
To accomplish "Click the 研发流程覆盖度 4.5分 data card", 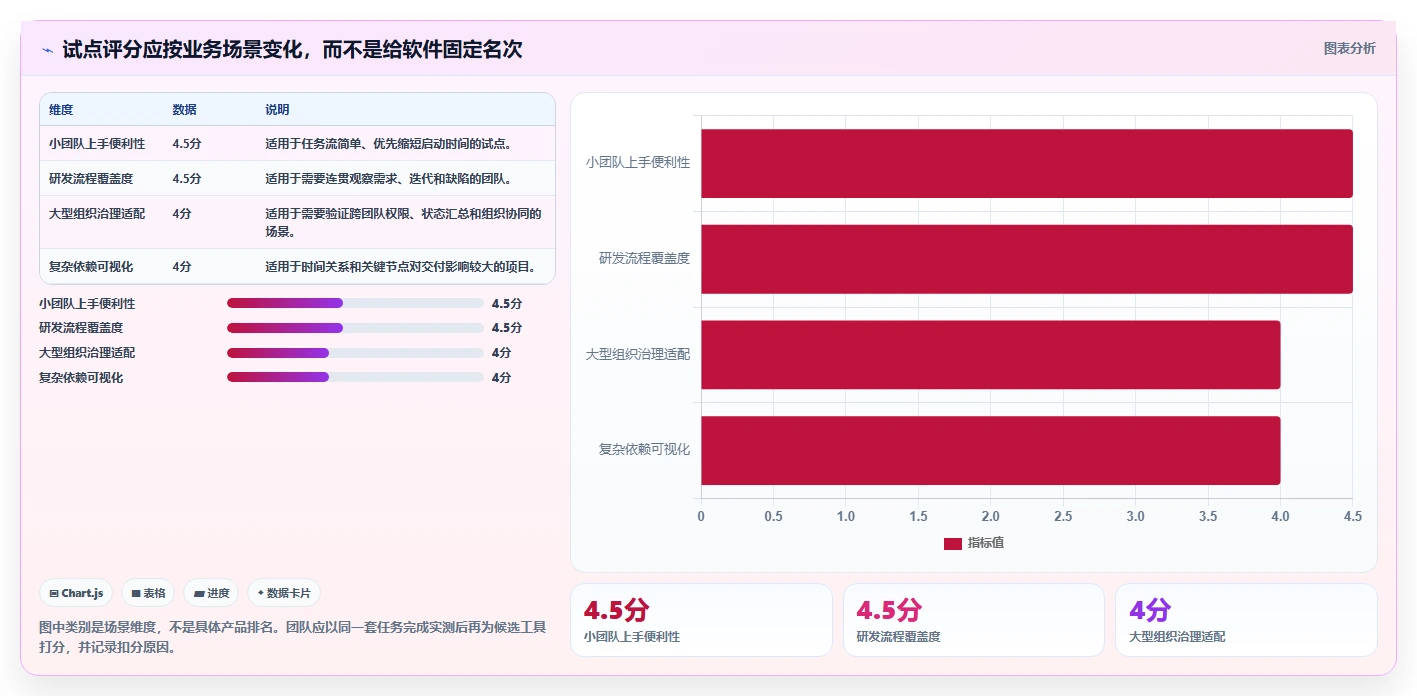I will [x=974, y=620].
